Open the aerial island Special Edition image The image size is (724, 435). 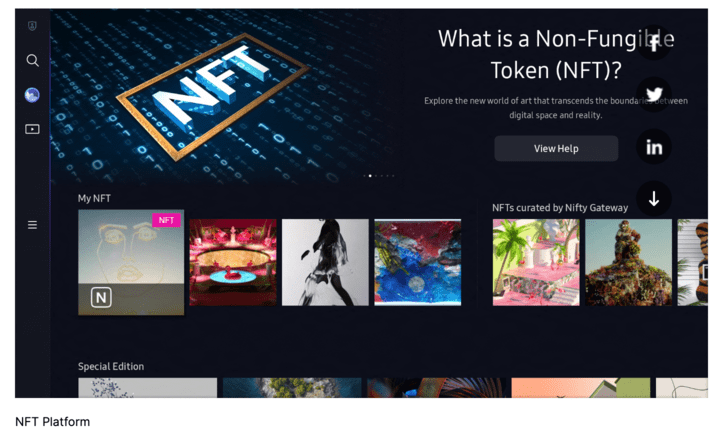(292, 388)
